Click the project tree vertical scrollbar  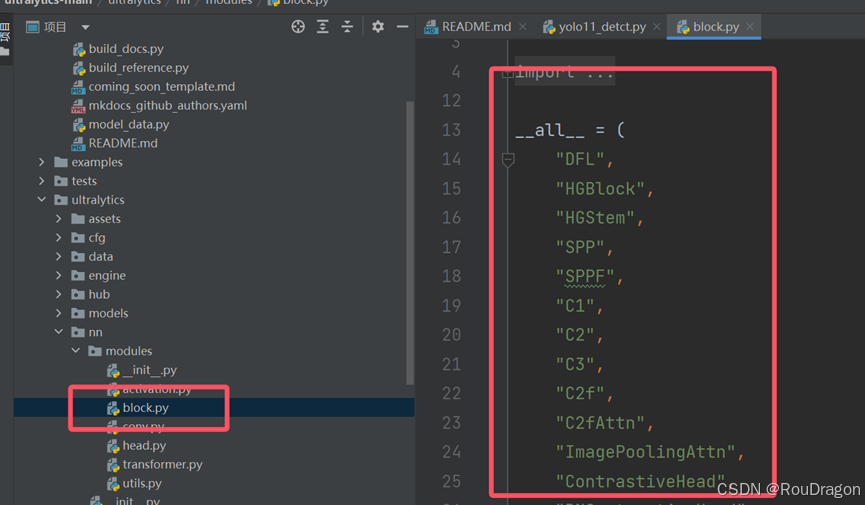coord(409,243)
